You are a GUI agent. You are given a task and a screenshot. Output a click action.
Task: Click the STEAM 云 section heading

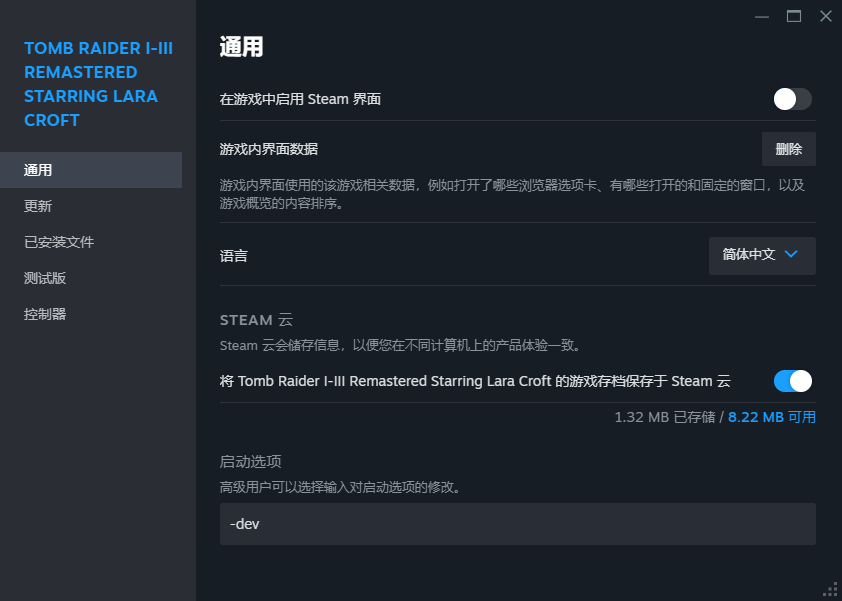[256, 320]
